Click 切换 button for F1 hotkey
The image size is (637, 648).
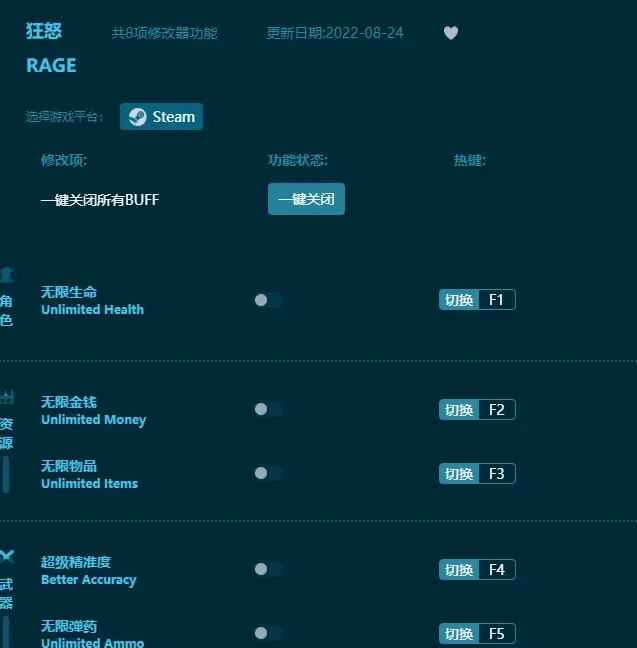pos(459,300)
